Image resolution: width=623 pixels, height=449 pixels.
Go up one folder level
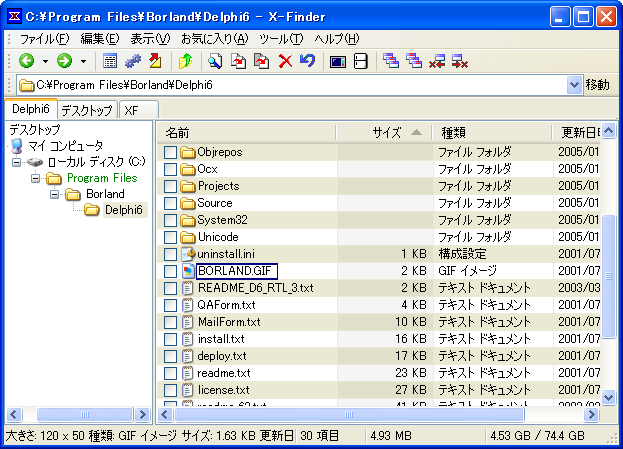point(185,61)
